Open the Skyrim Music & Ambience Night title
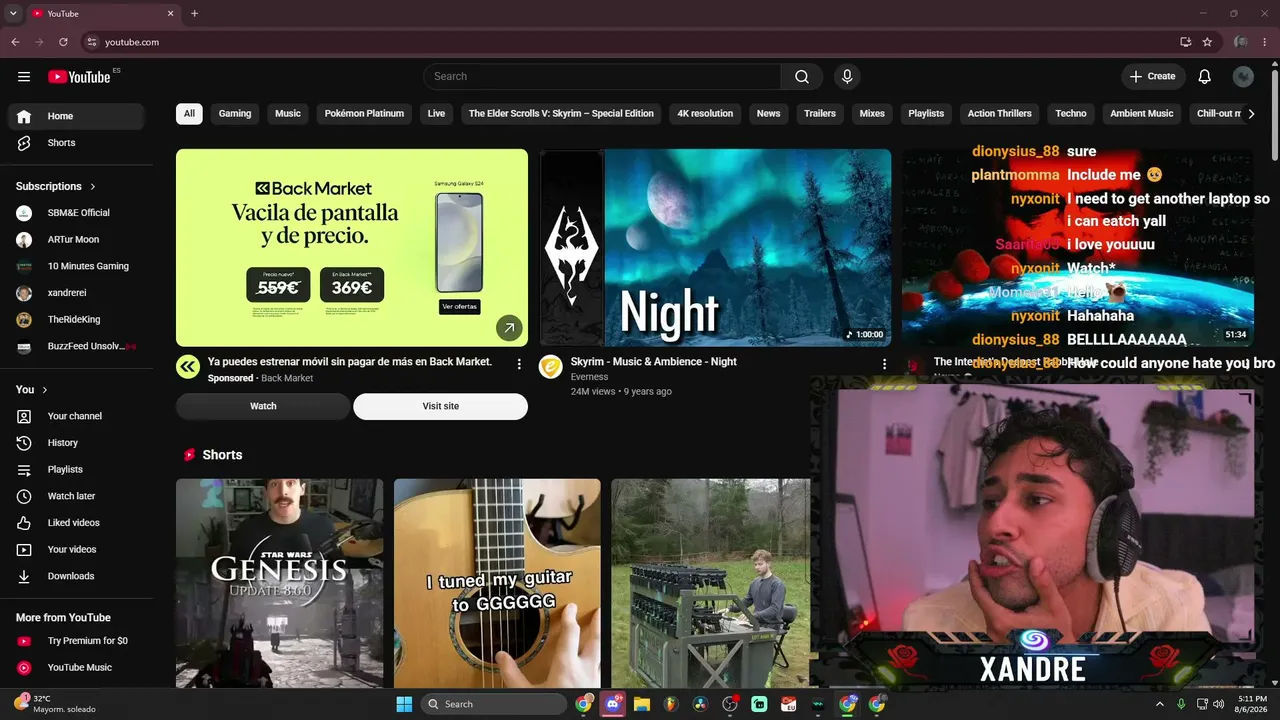Viewport: 1280px width, 720px height. [653, 362]
